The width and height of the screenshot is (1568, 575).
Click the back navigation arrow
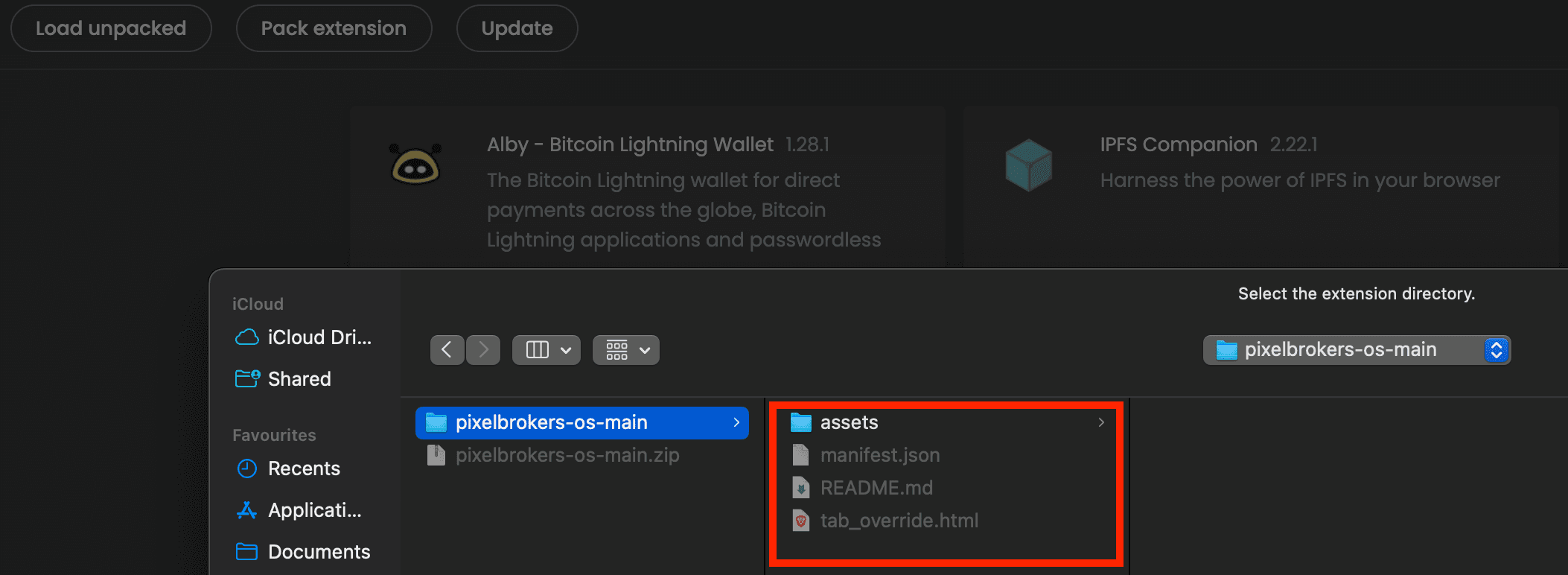(447, 349)
